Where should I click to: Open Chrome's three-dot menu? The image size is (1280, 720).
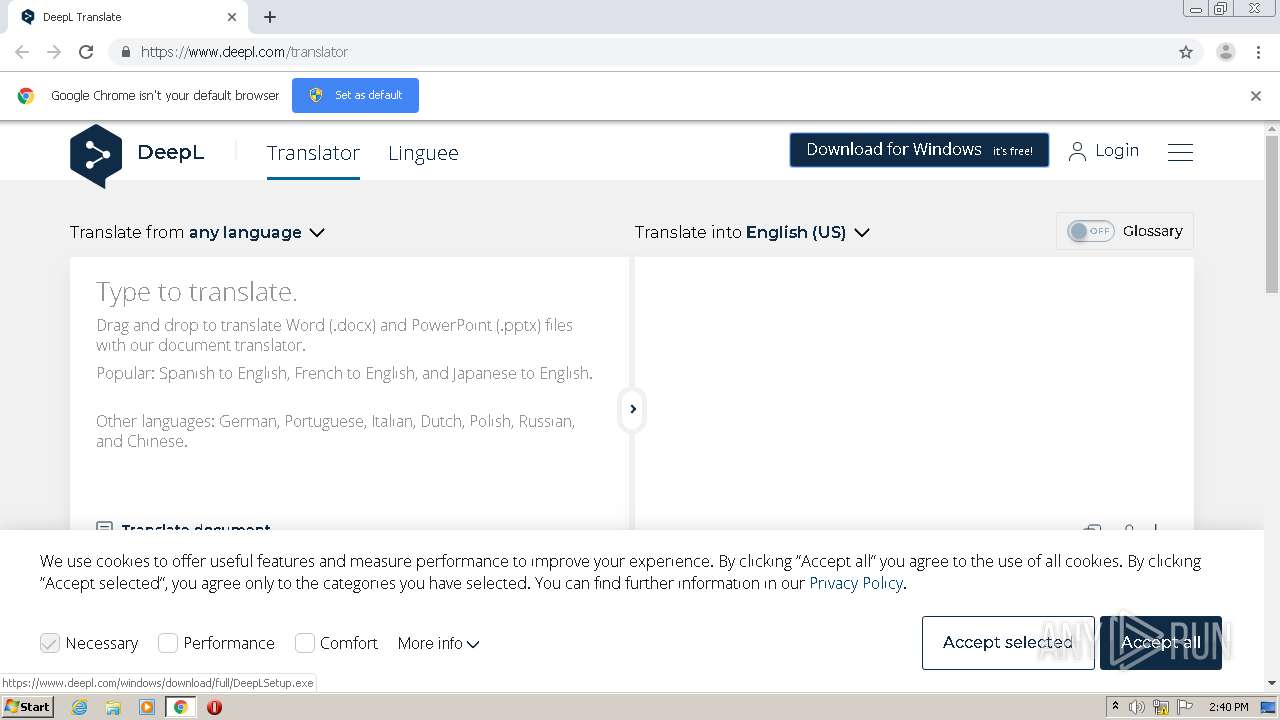[x=1258, y=52]
